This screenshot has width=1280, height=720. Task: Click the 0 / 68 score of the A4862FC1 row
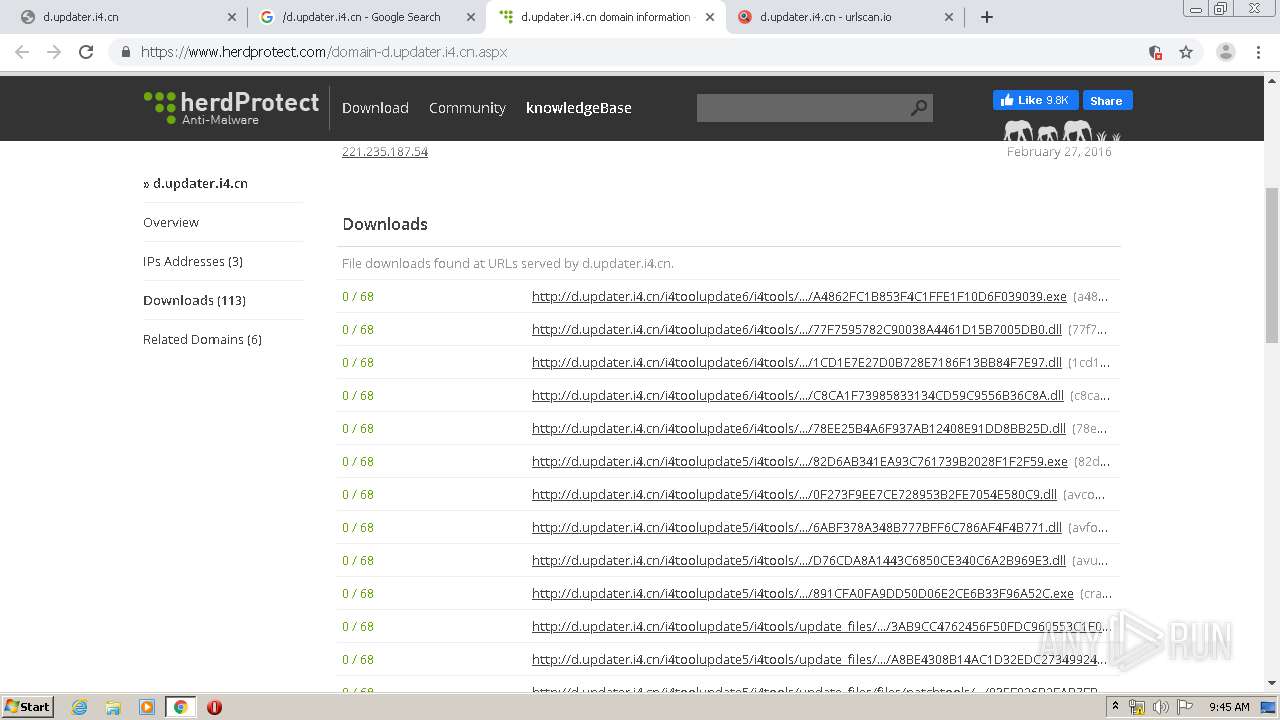(358, 296)
